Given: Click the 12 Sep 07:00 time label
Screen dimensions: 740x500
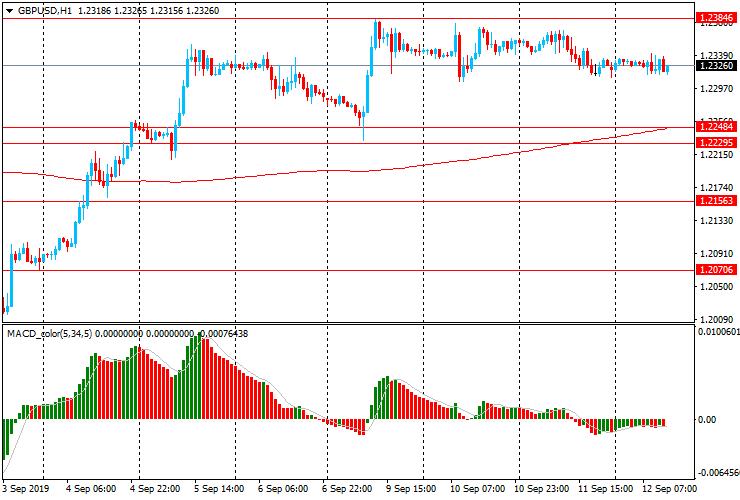Looking at the screenshot, I should [670, 489].
